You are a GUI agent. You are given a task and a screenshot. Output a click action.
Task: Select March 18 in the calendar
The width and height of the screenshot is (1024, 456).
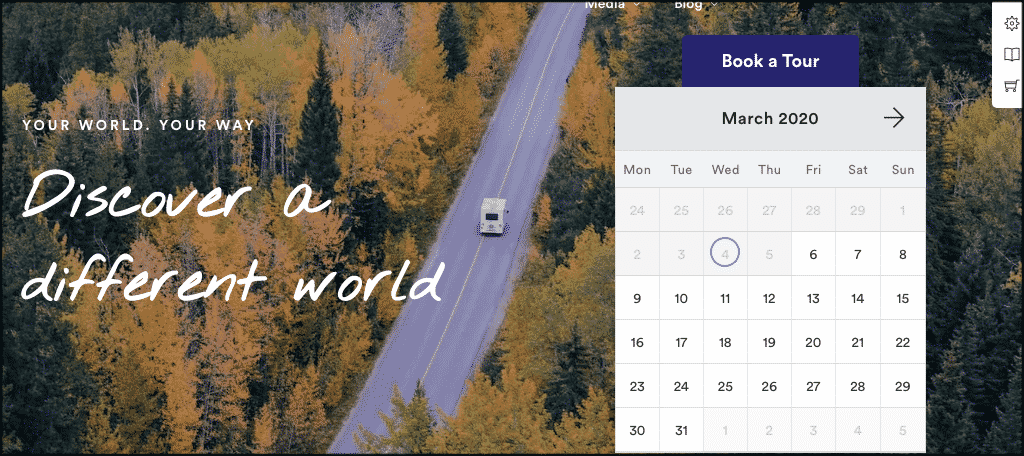point(725,342)
